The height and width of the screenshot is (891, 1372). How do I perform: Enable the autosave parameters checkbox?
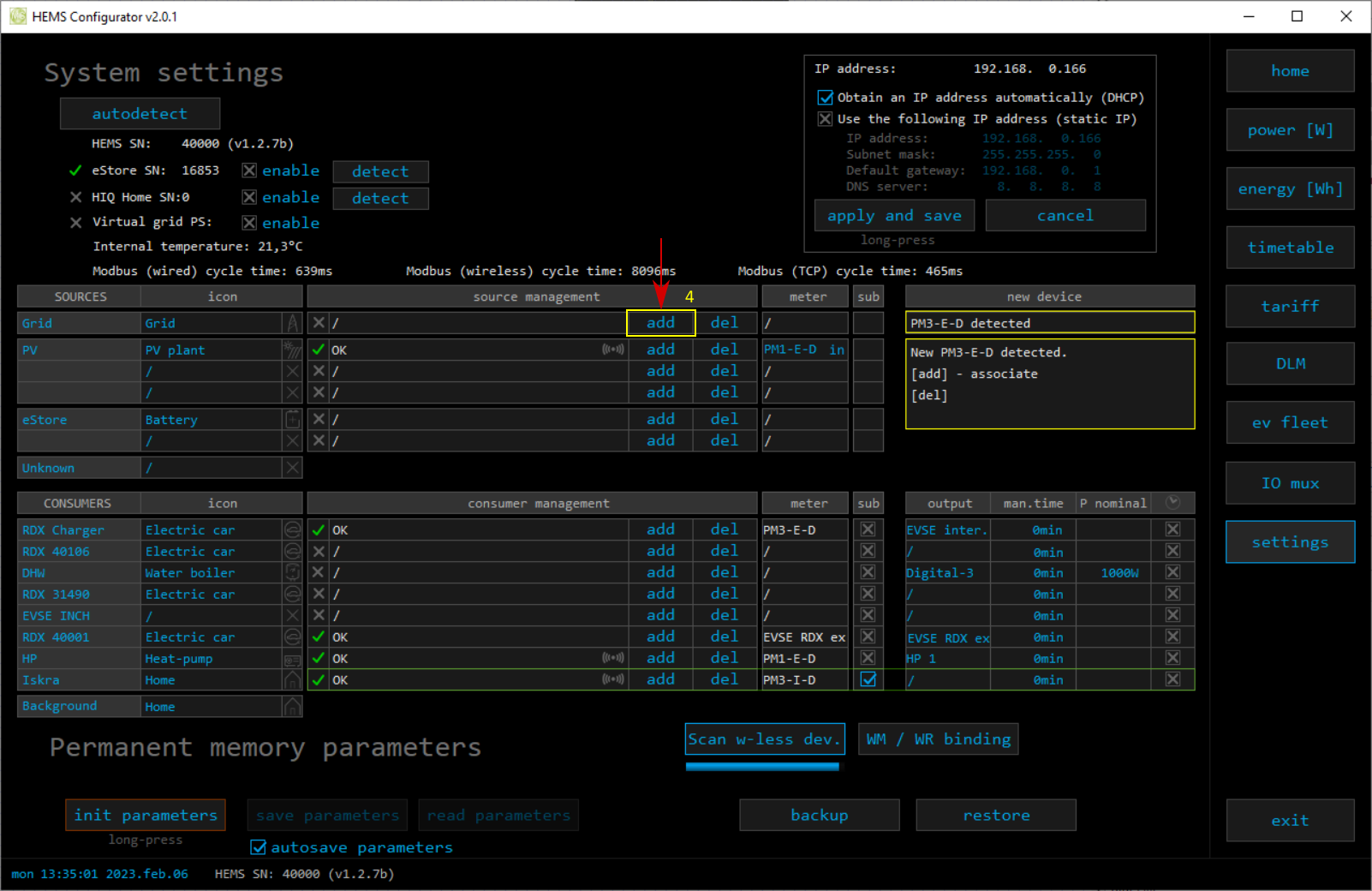click(258, 847)
